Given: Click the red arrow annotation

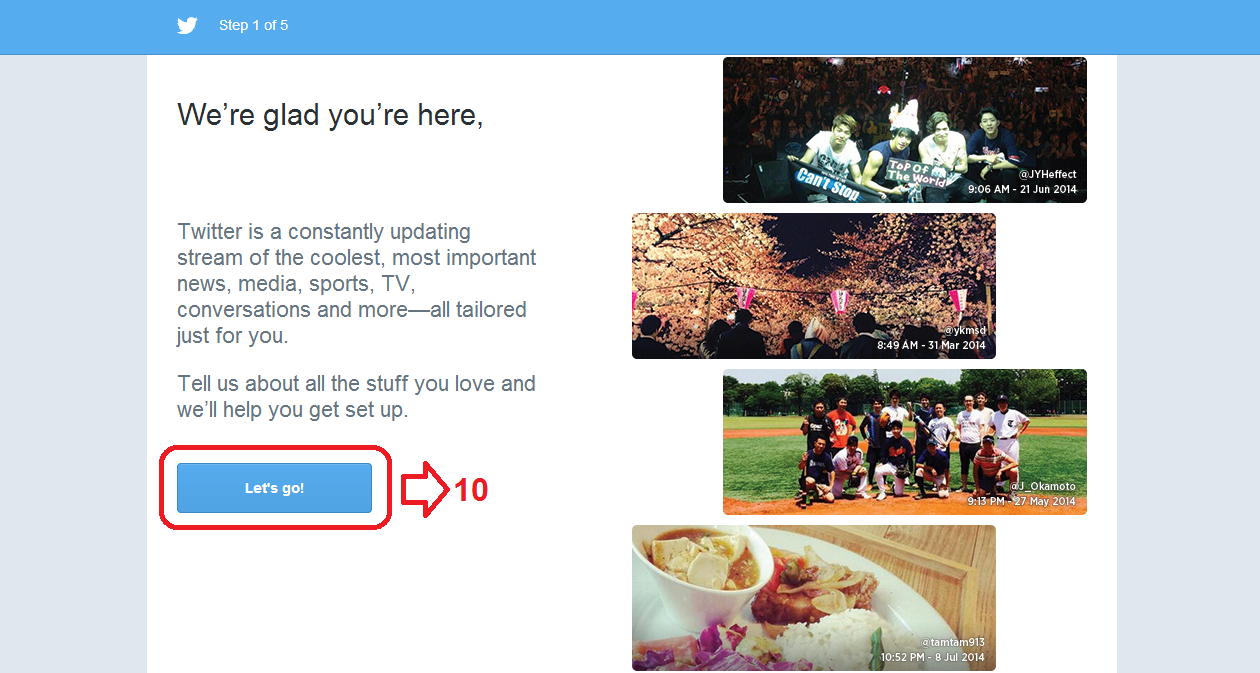Looking at the screenshot, I should (x=424, y=489).
